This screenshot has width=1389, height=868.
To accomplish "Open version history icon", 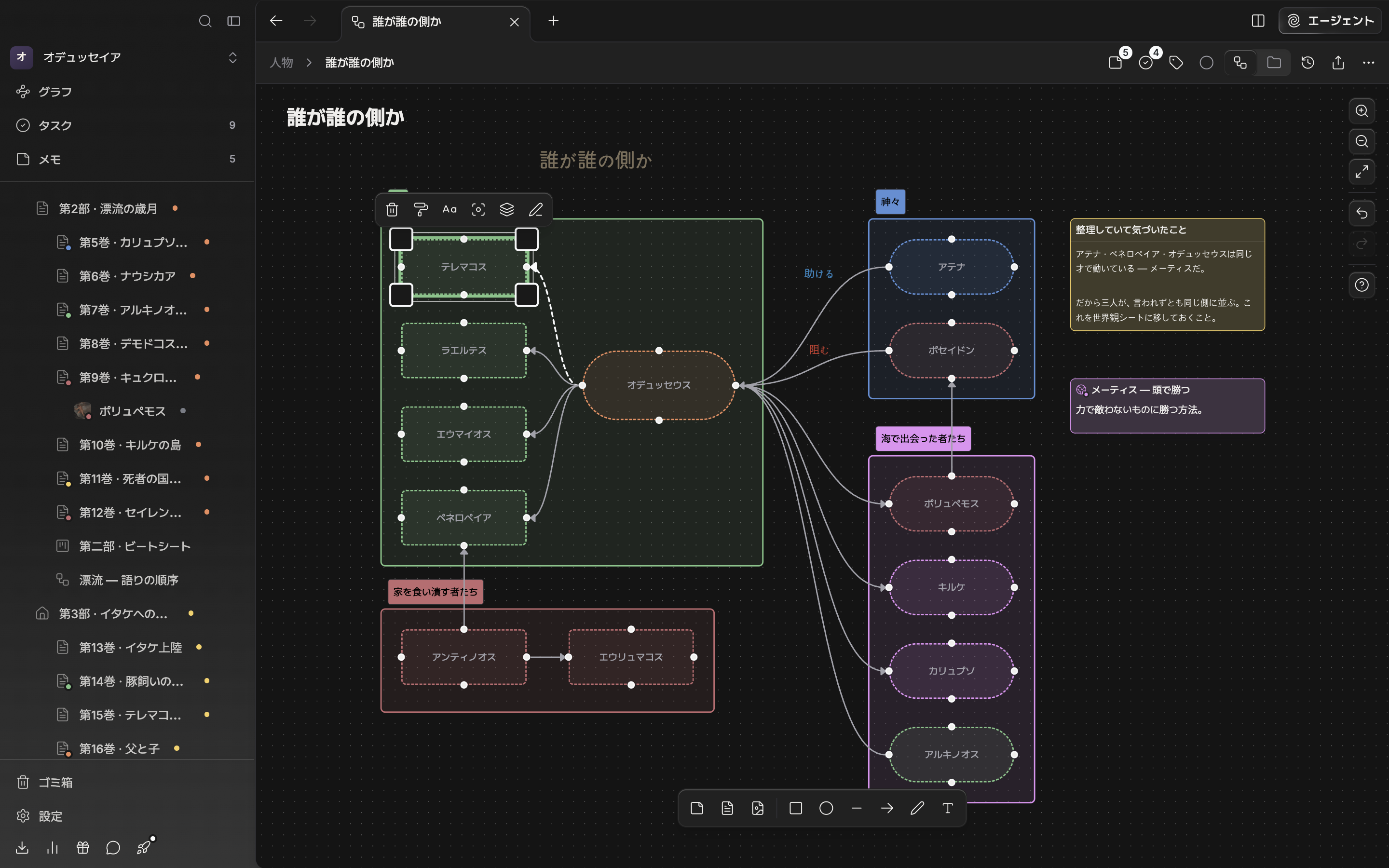I will pyautogui.click(x=1307, y=63).
